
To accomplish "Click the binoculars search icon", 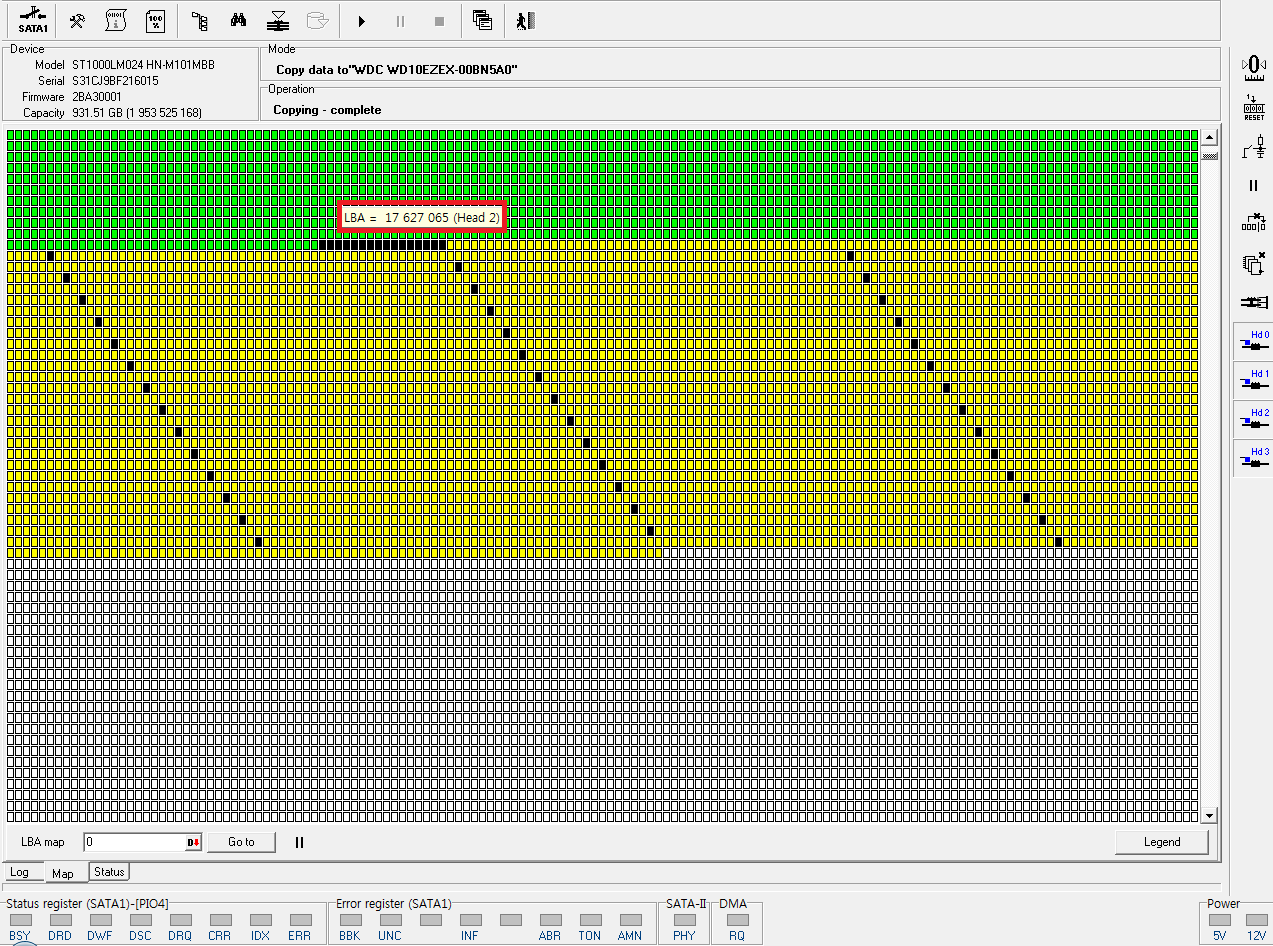I will point(239,20).
